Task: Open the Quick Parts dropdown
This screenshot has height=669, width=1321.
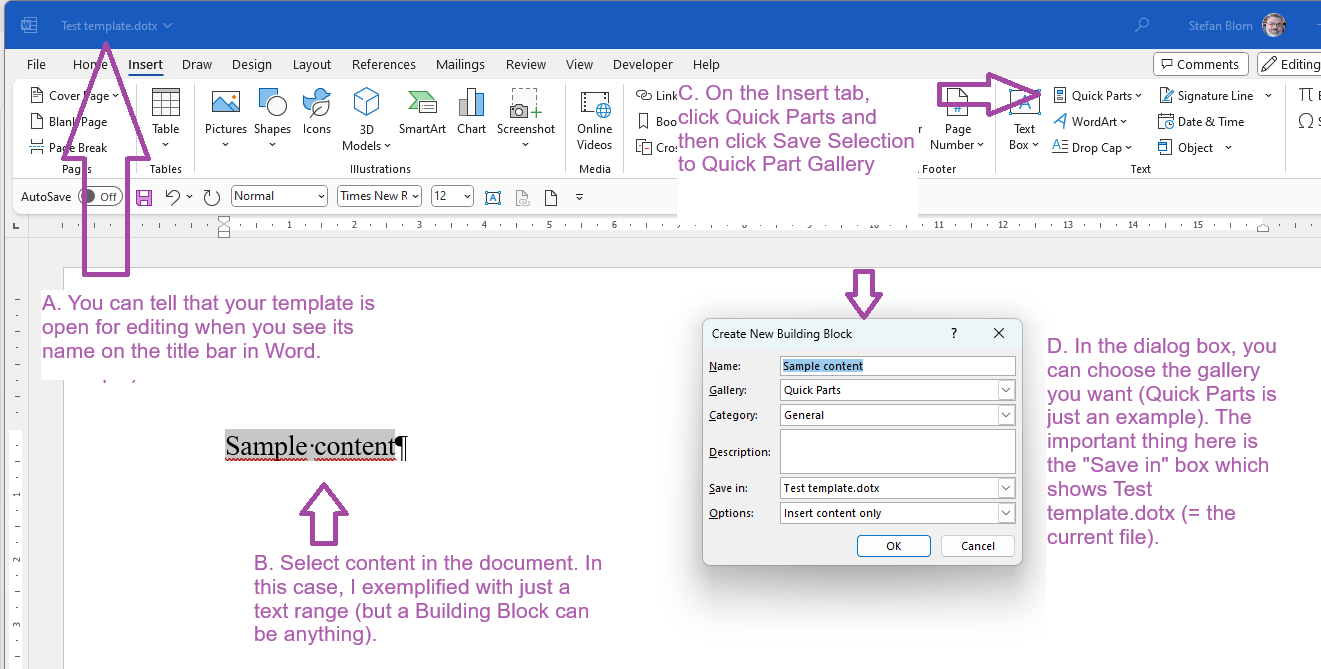Action: (1097, 96)
